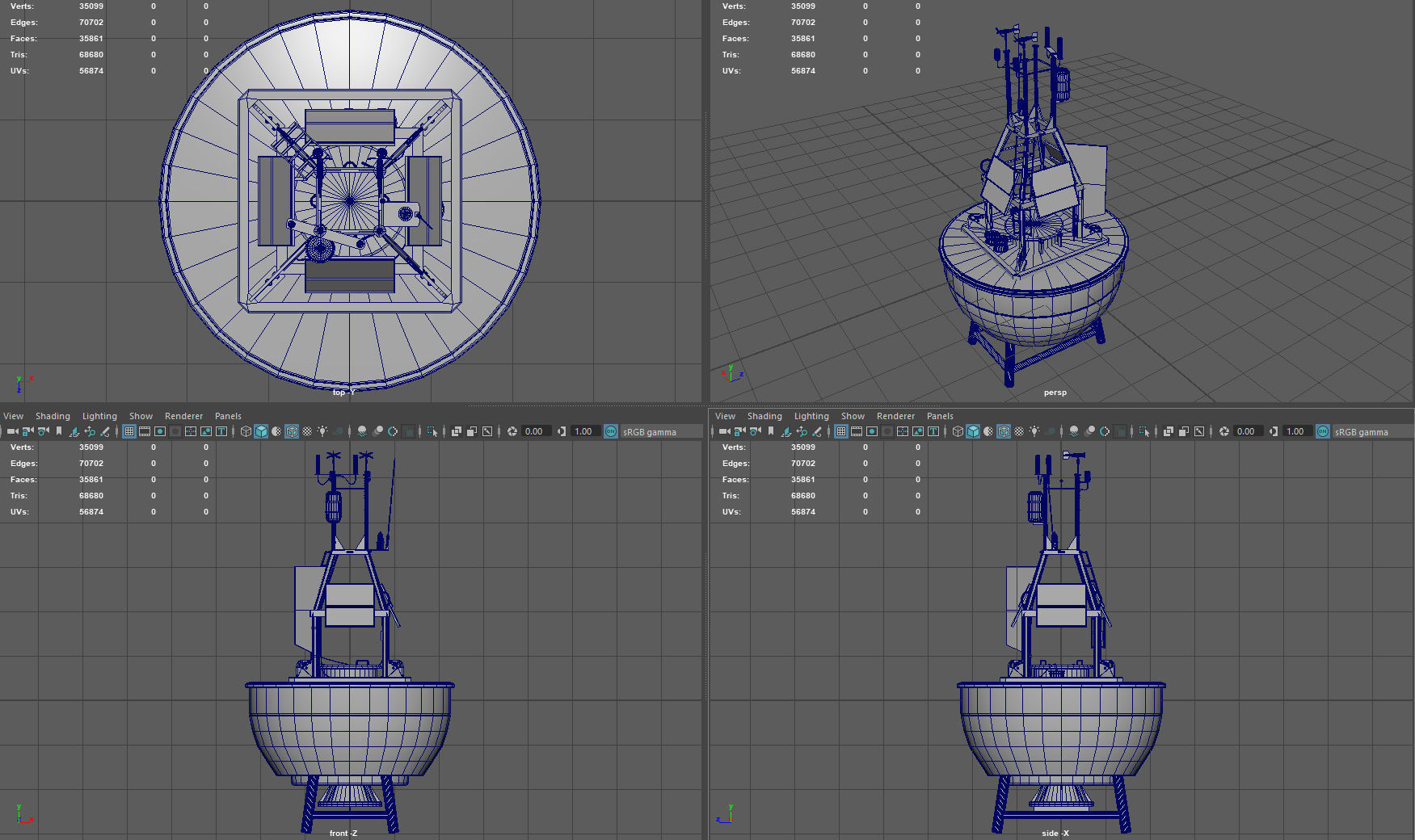Click Gamma icon in front view toolbar
The height and width of the screenshot is (840, 1415).
point(562,431)
